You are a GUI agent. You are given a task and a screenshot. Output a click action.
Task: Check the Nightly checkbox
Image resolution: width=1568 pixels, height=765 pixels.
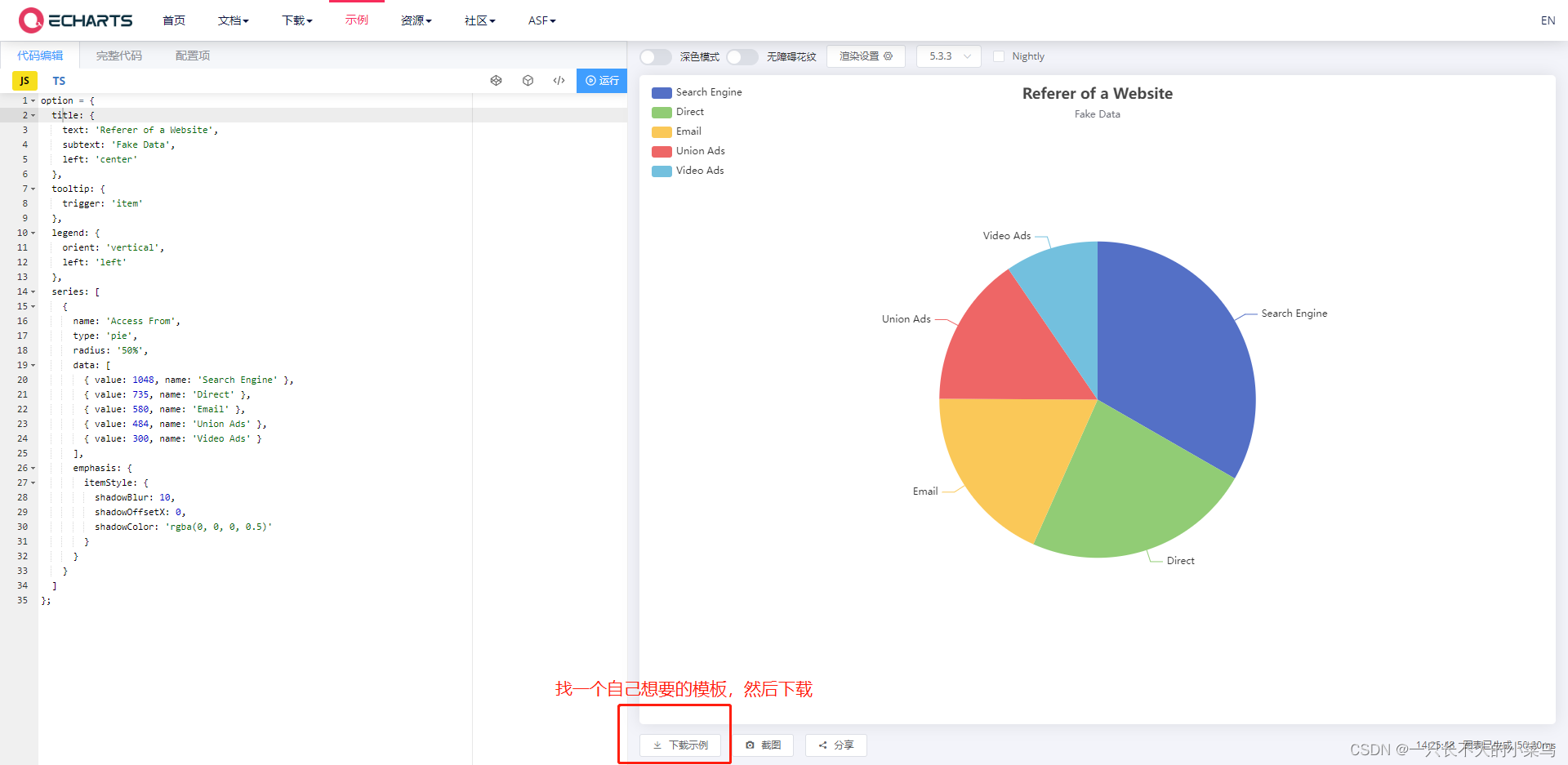click(x=999, y=56)
